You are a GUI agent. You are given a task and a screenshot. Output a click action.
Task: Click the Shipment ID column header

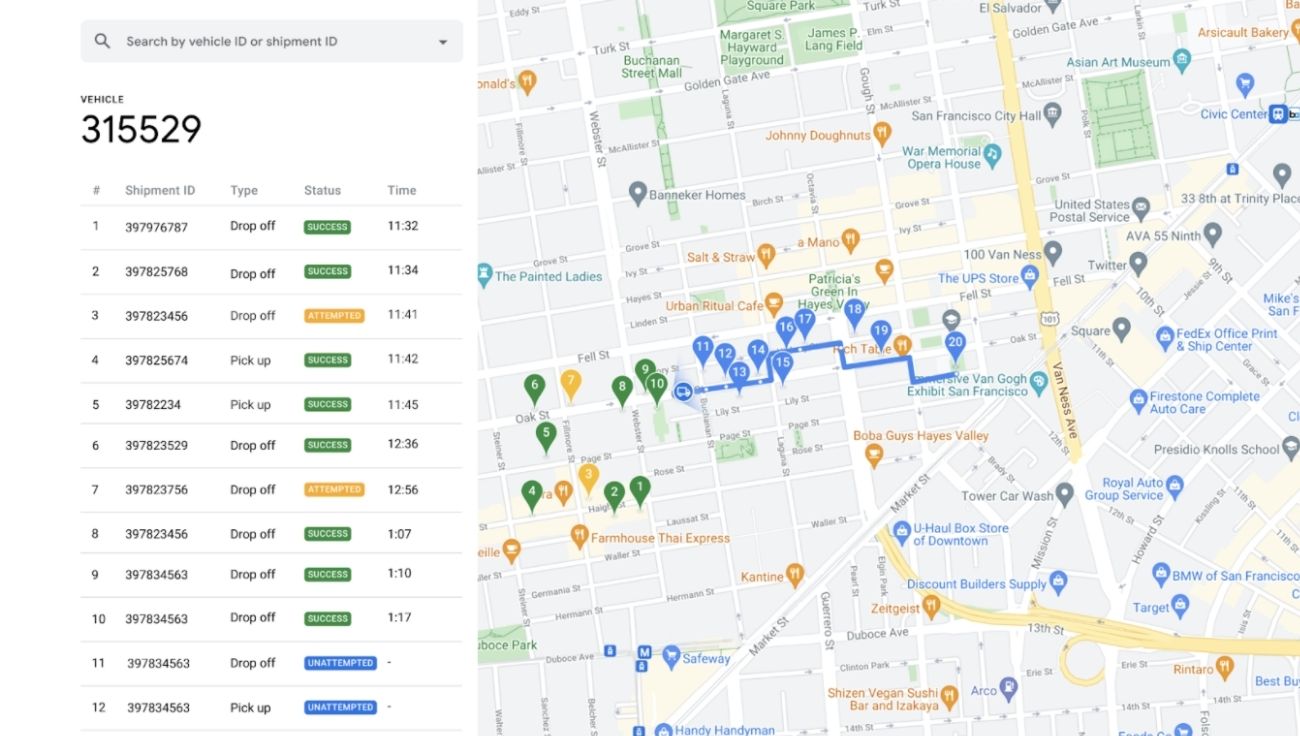(160, 190)
